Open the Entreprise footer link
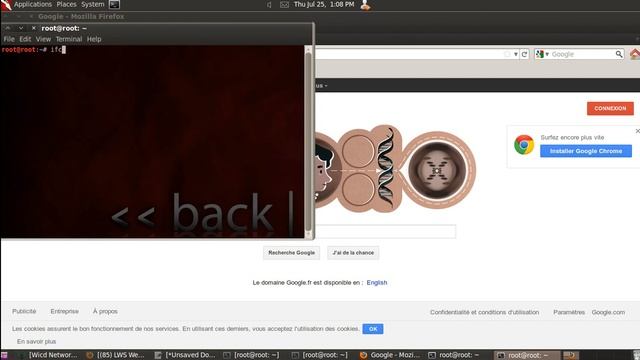 64,311
